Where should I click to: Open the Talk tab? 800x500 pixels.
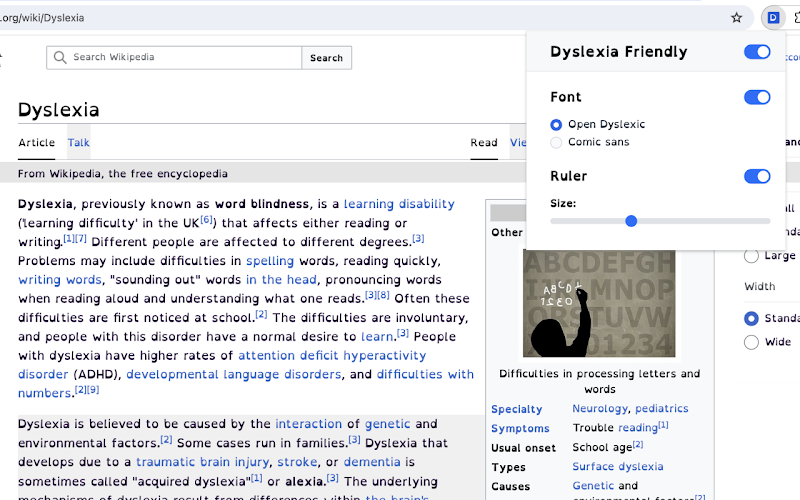tap(79, 142)
